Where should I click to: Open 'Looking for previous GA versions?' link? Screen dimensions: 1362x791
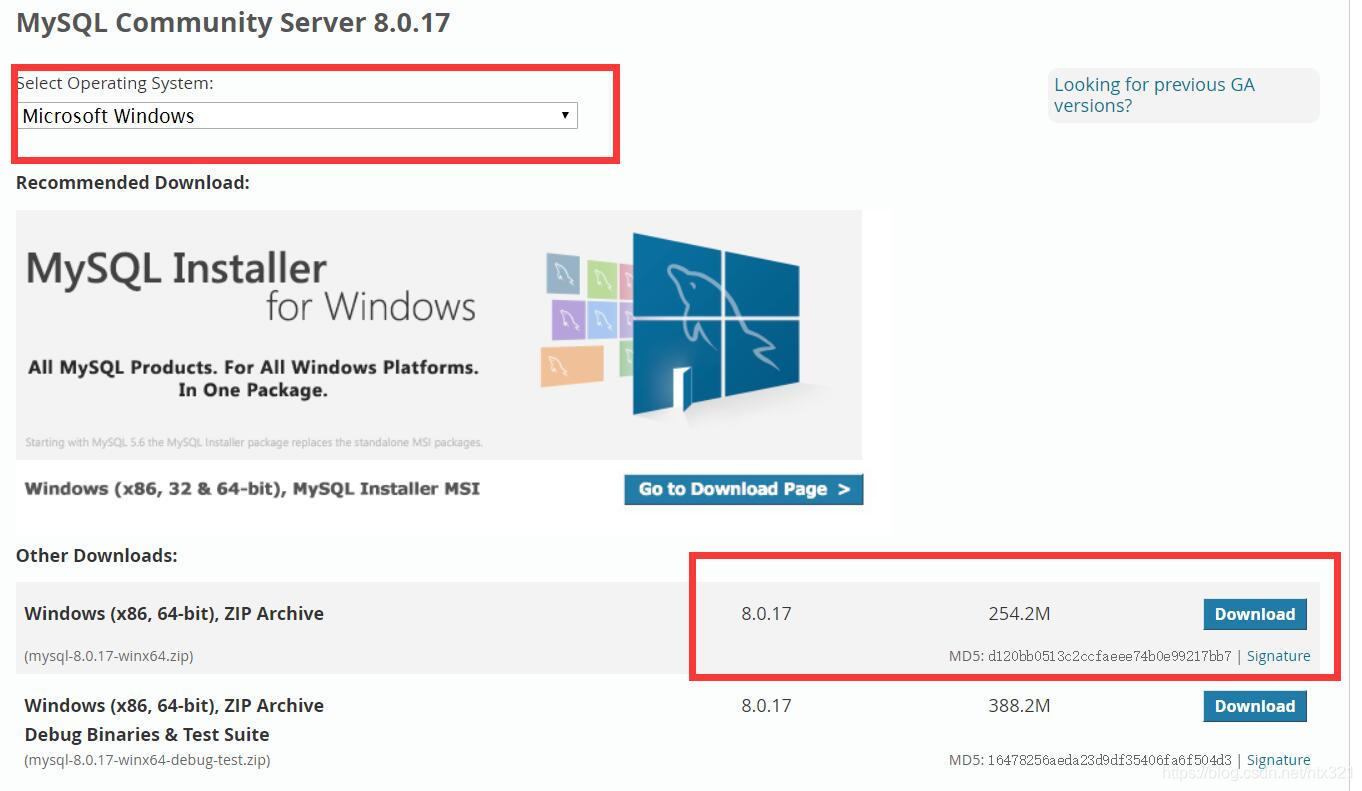click(x=1154, y=95)
